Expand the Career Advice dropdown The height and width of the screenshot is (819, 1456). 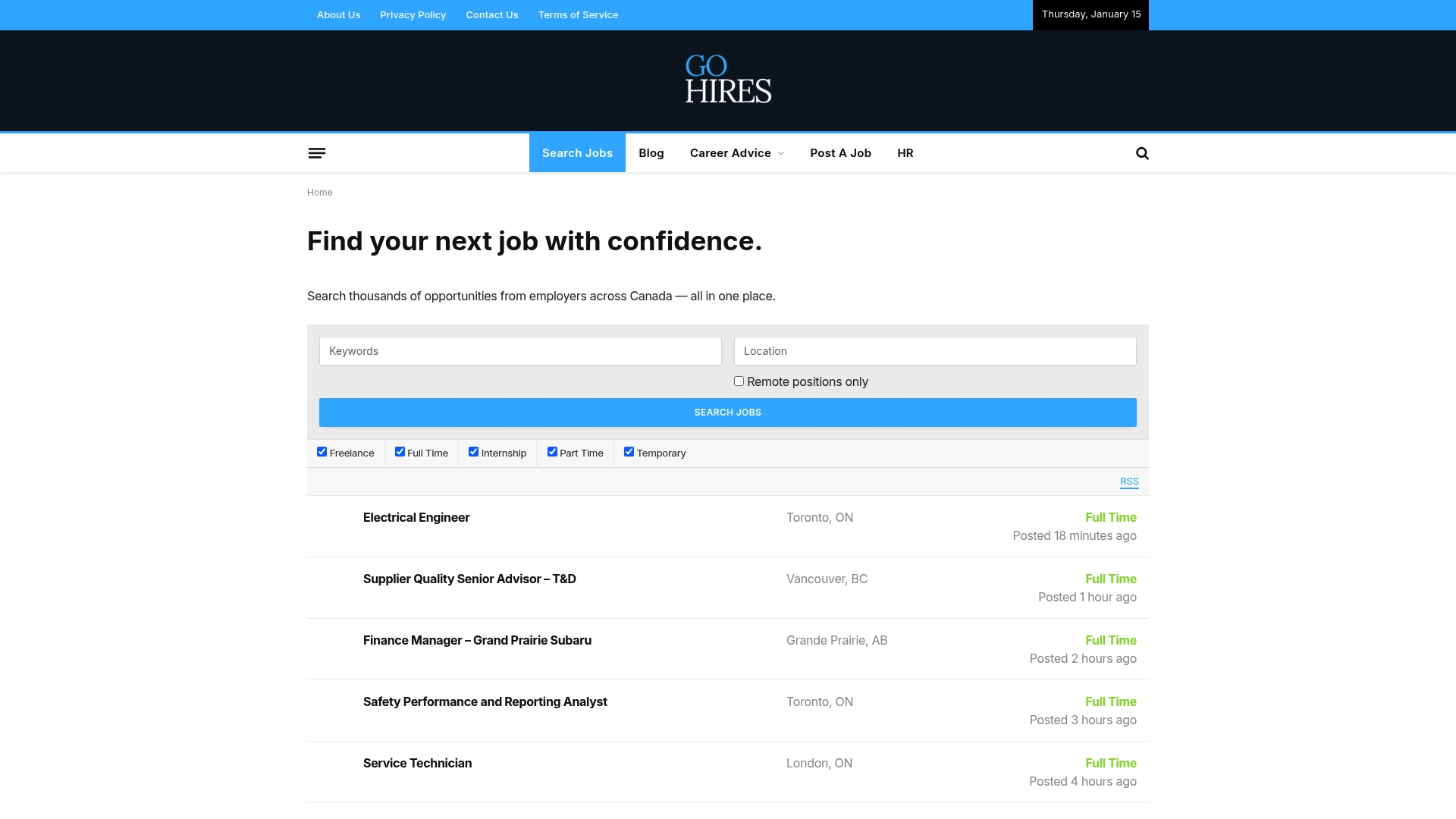pos(736,152)
